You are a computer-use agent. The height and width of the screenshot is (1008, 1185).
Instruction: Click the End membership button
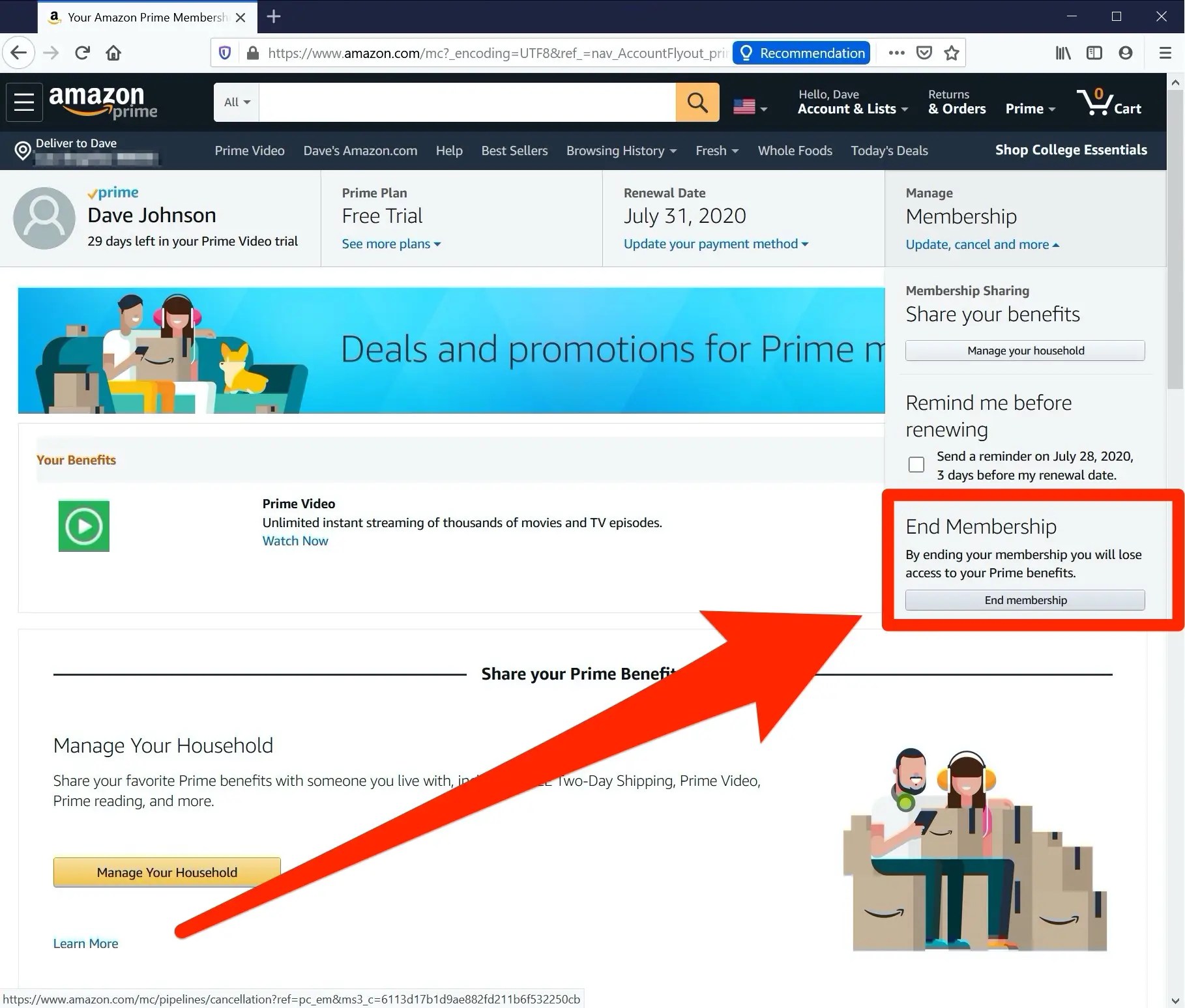pyautogui.click(x=1025, y=600)
